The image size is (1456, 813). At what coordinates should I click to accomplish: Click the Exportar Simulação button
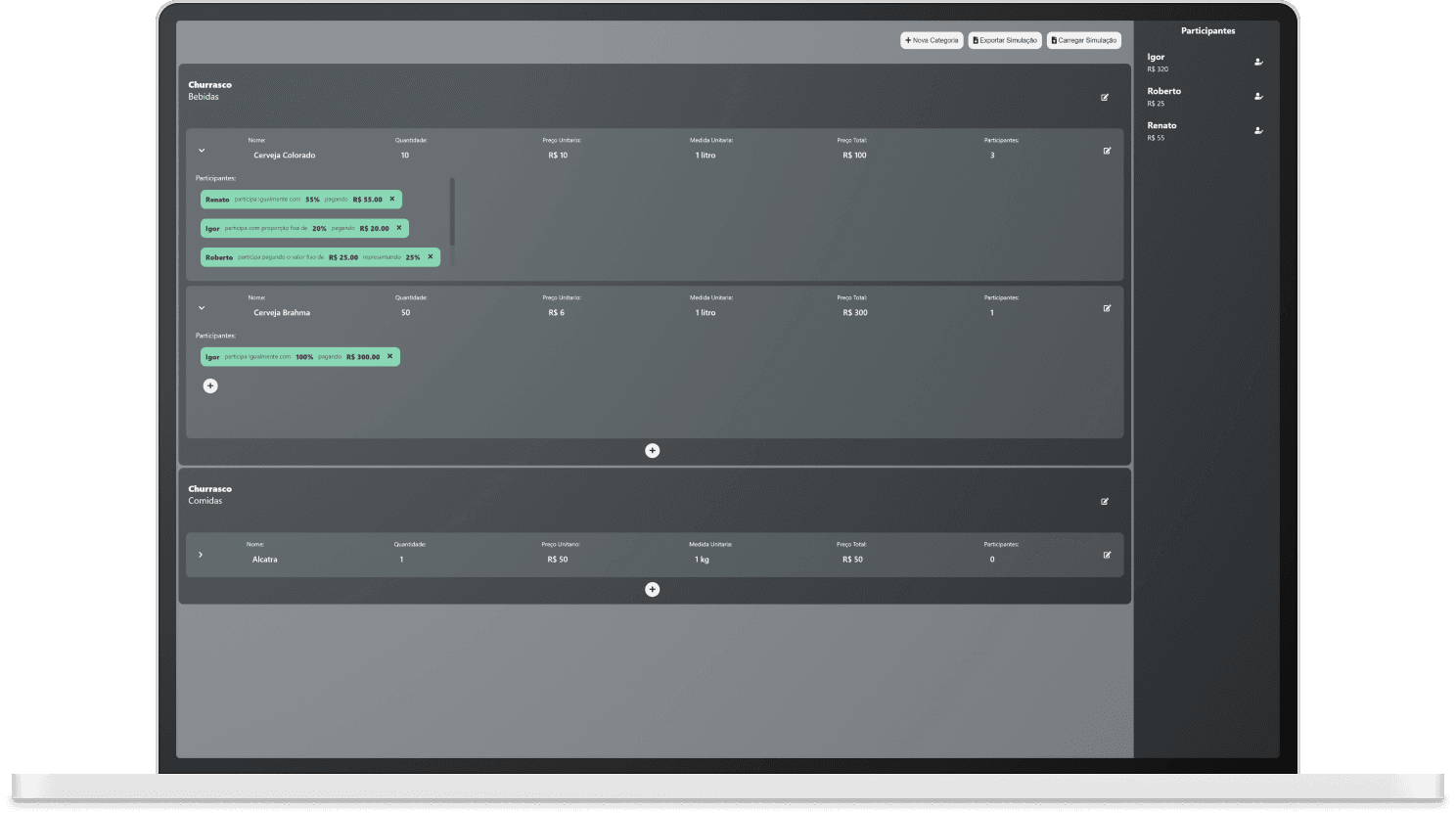click(1005, 40)
